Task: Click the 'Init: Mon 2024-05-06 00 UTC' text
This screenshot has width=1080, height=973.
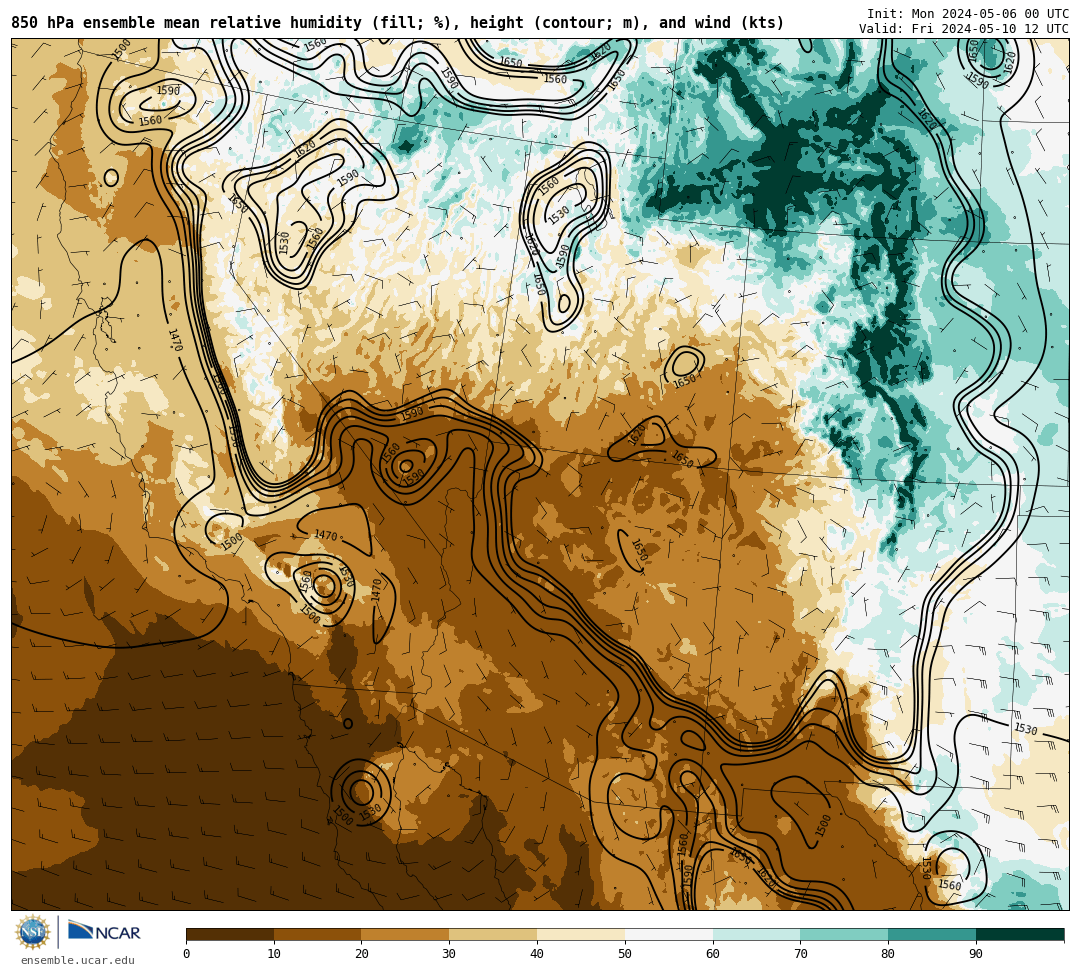Action: pos(968,14)
